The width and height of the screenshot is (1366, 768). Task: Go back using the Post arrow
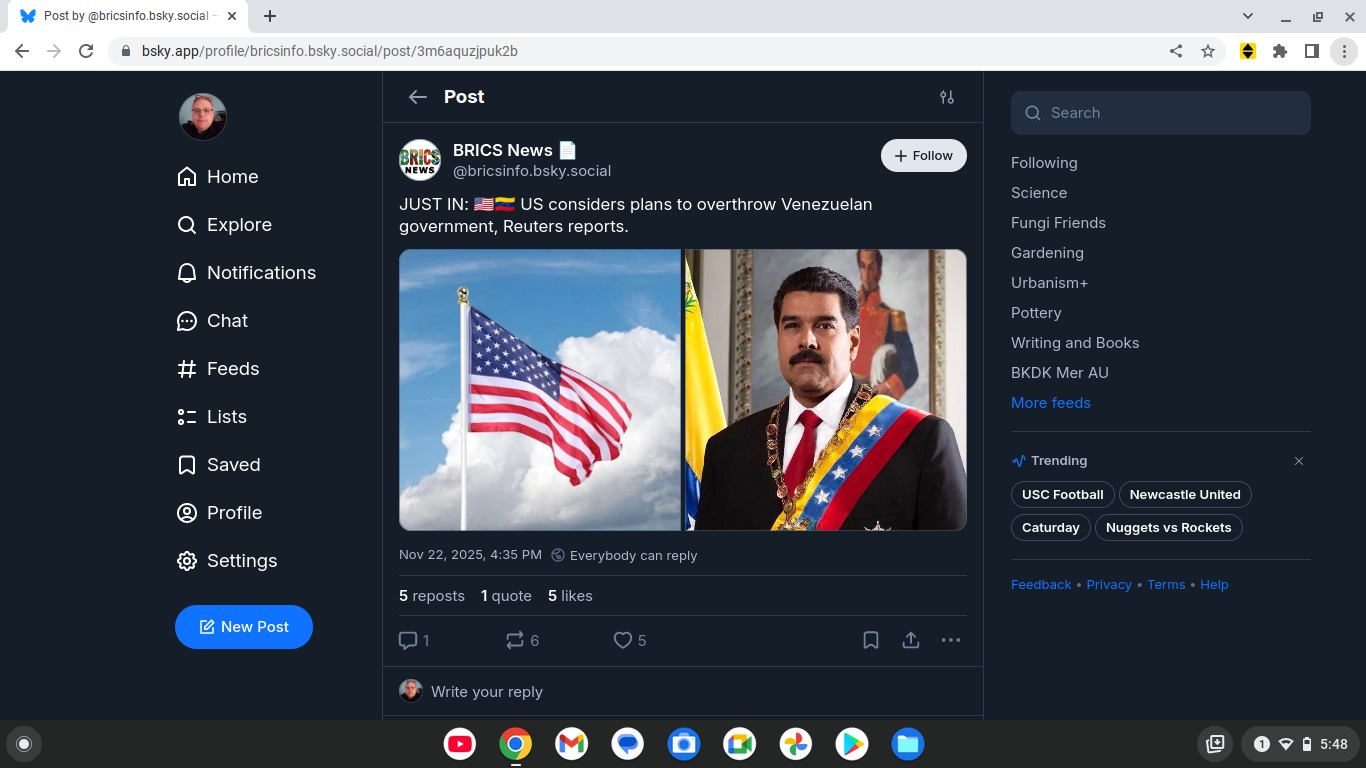418,97
